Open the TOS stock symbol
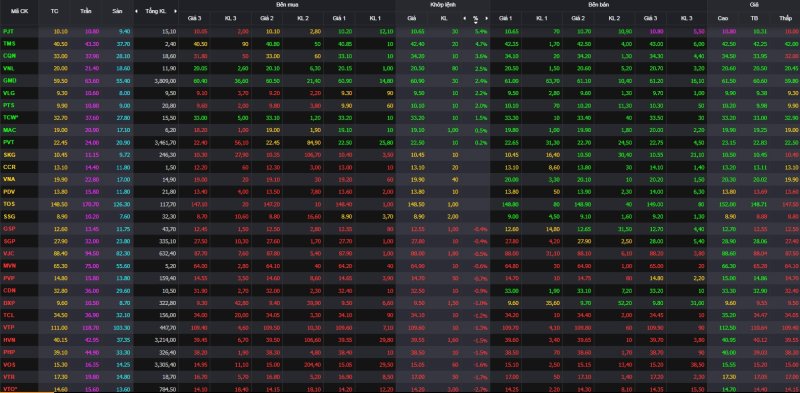The width and height of the screenshot is (800, 393). (8, 204)
